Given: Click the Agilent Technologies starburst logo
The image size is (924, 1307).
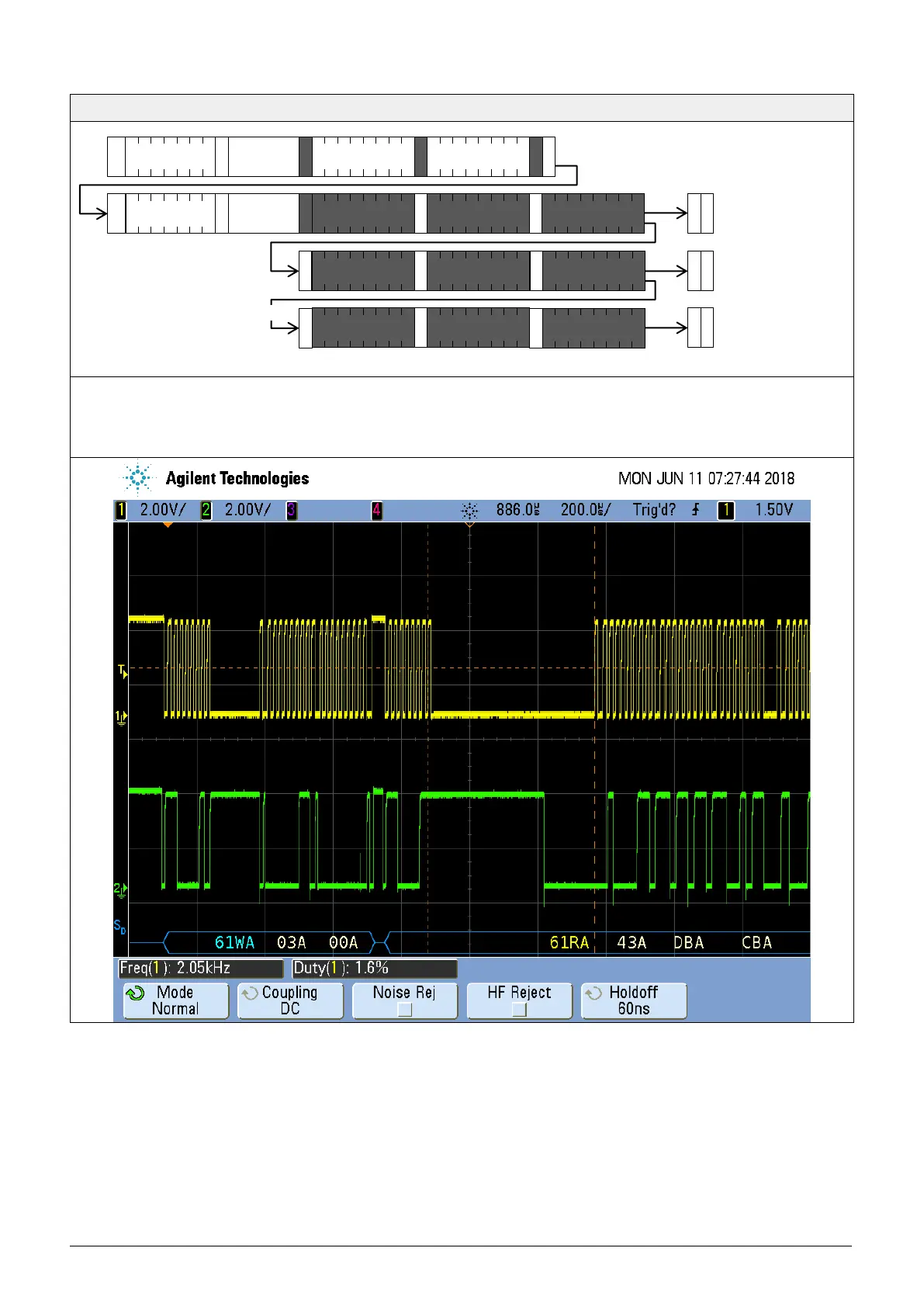Looking at the screenshot, I should pyautogui.click(x=138, y=478).
